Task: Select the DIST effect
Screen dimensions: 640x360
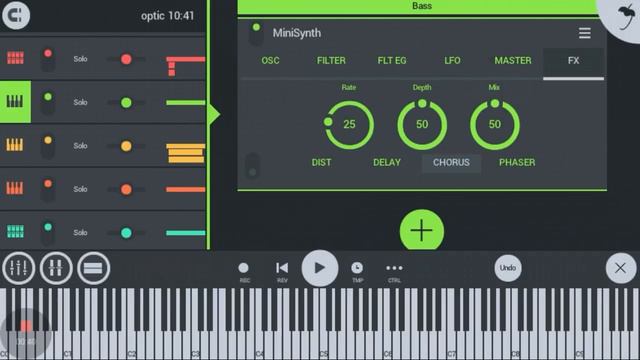Action: (x=321, y=162)
